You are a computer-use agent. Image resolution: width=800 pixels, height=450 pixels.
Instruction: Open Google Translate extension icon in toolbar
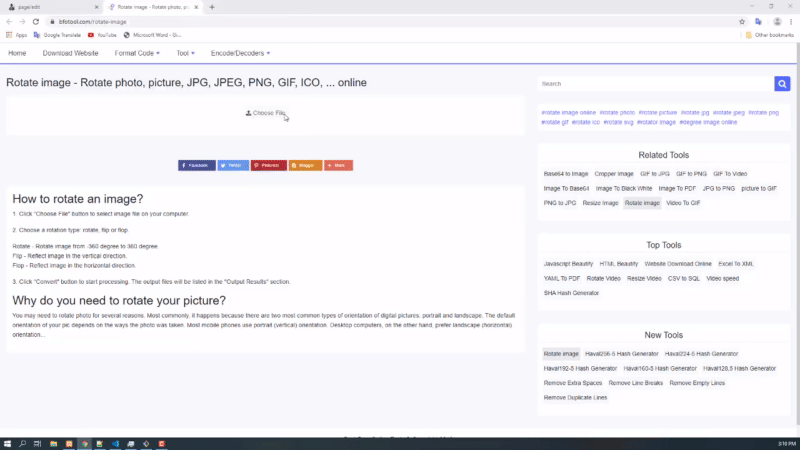pyautogui.click(x=759, y=22)
